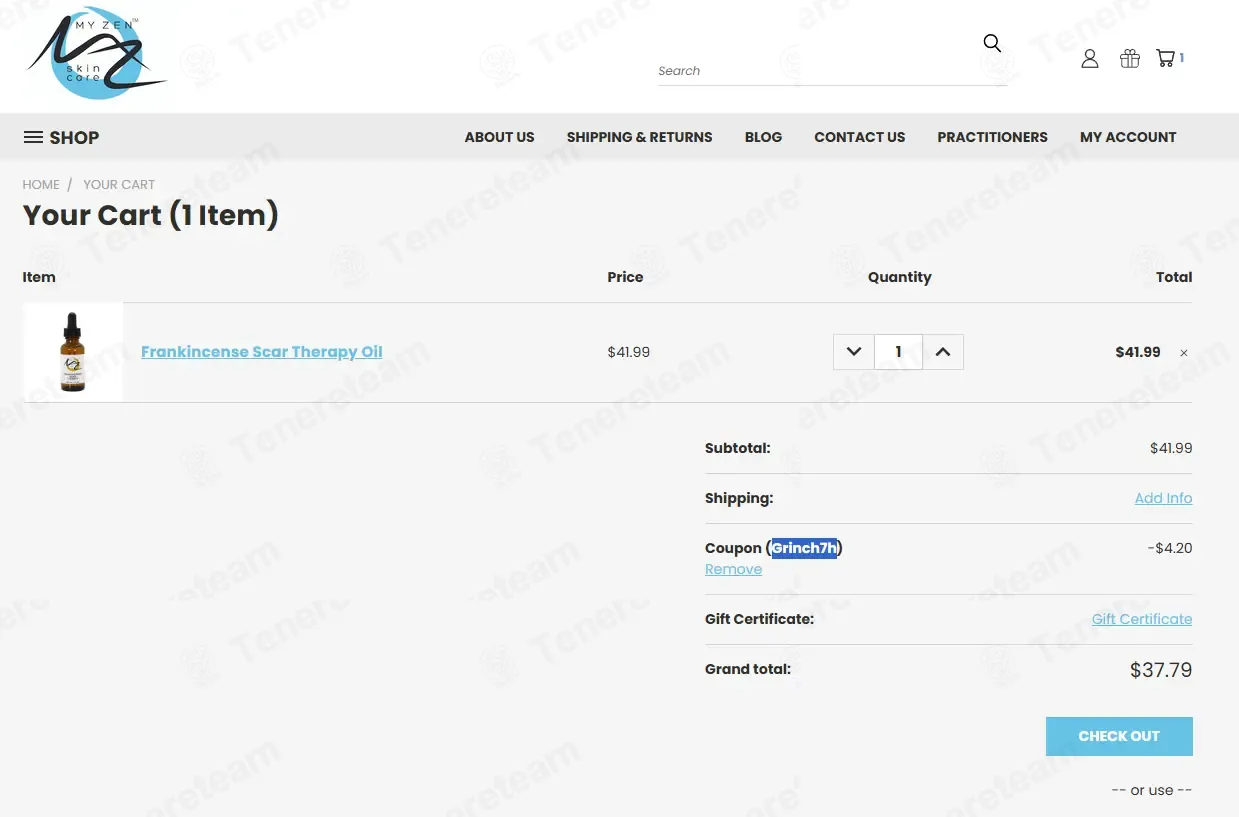Click the item price $41.99 in Price column
The height and width of the screenshot is (817, 1239).
click(x=629, y=352)
